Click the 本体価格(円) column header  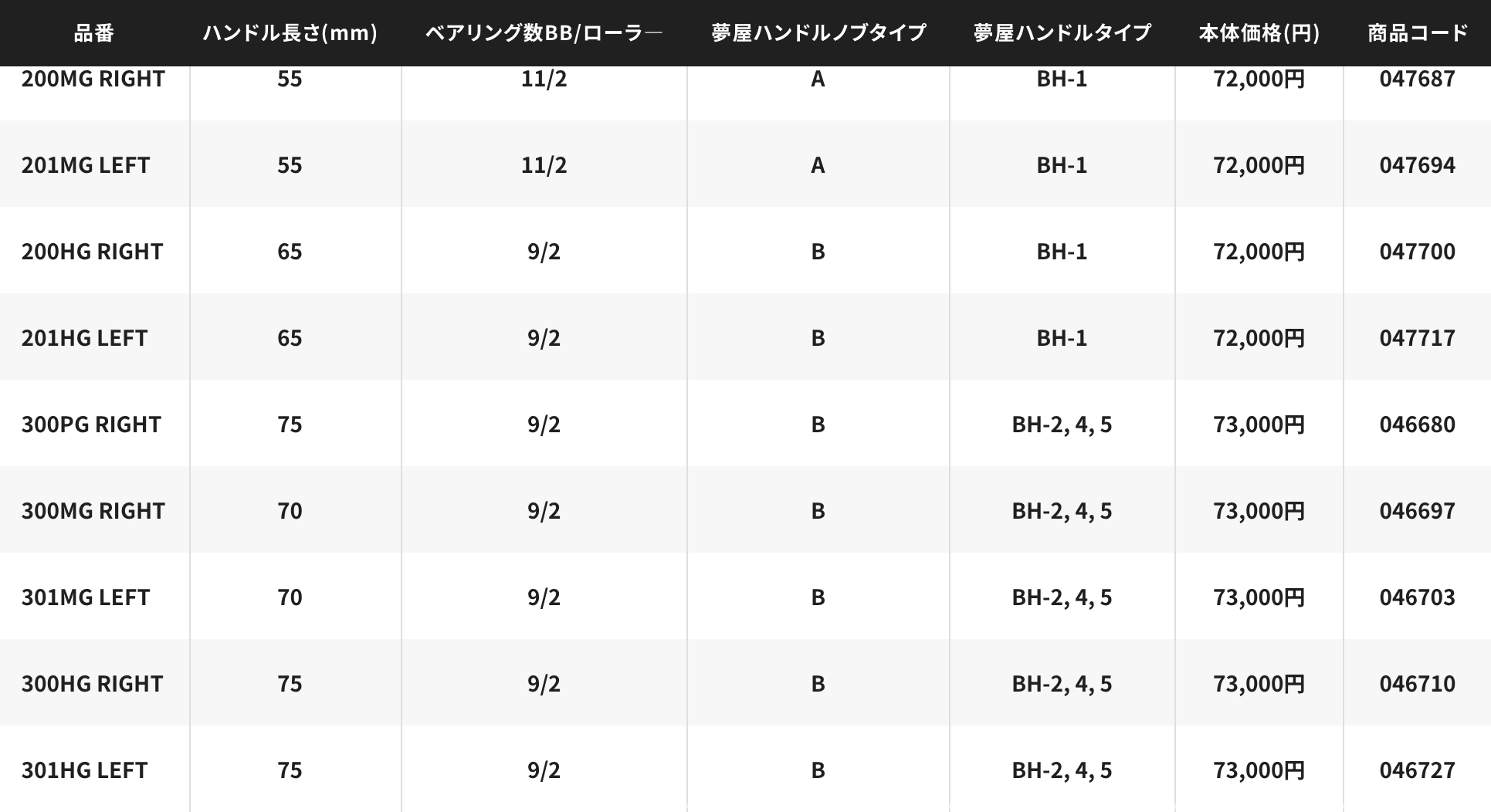click(1259, 33)
